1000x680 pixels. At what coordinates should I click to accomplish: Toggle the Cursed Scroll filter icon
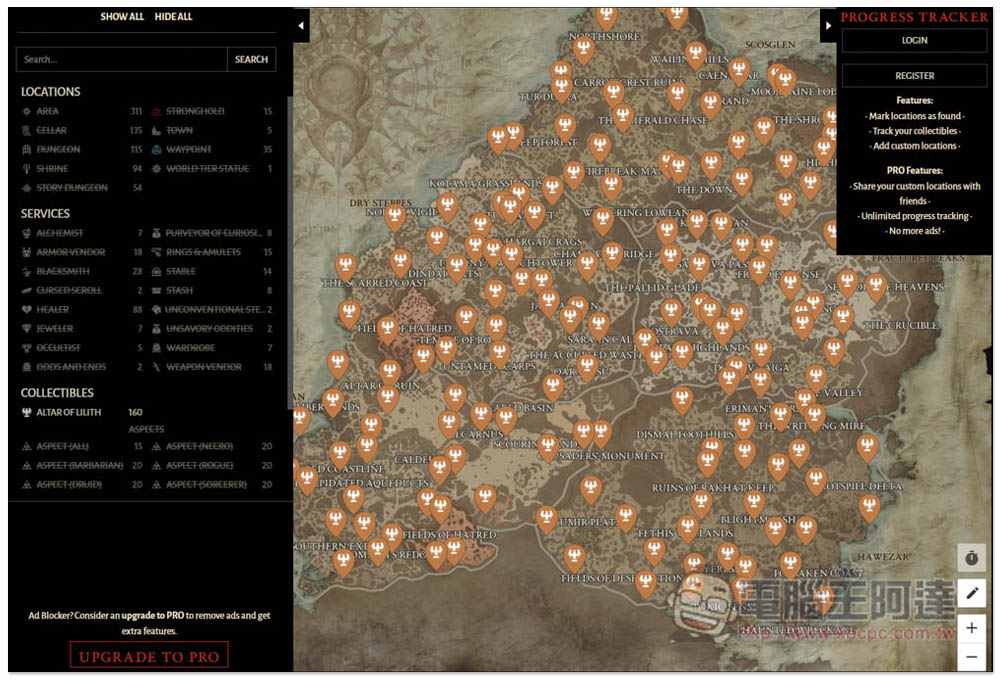click(26, 290)
